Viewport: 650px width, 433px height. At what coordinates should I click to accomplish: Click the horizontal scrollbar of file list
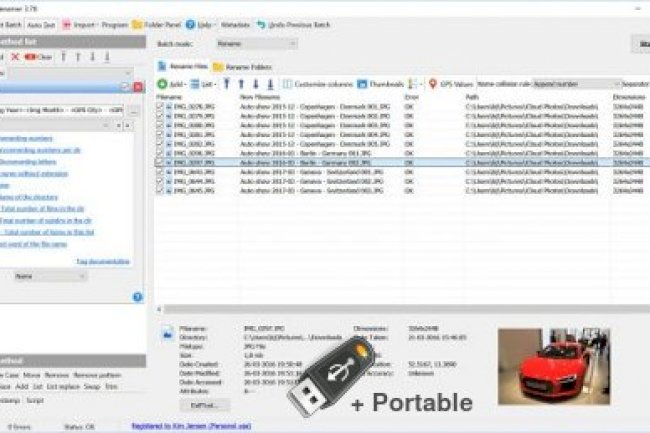[x=406, y=309]
